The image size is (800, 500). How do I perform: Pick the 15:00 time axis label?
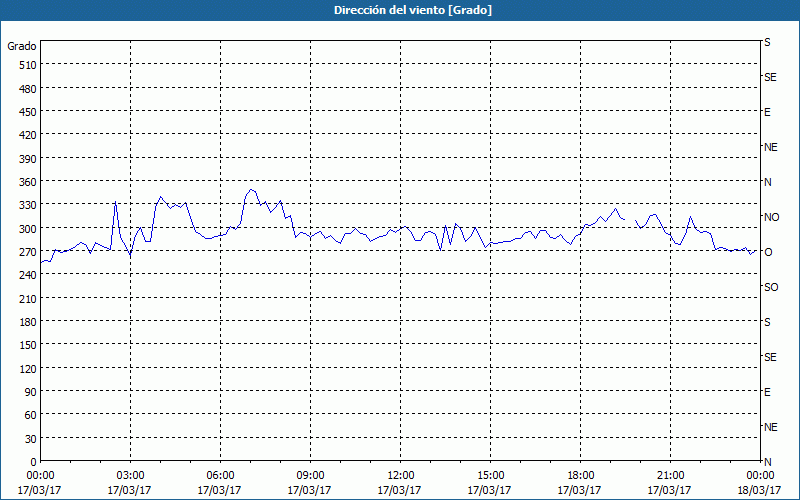490,476
